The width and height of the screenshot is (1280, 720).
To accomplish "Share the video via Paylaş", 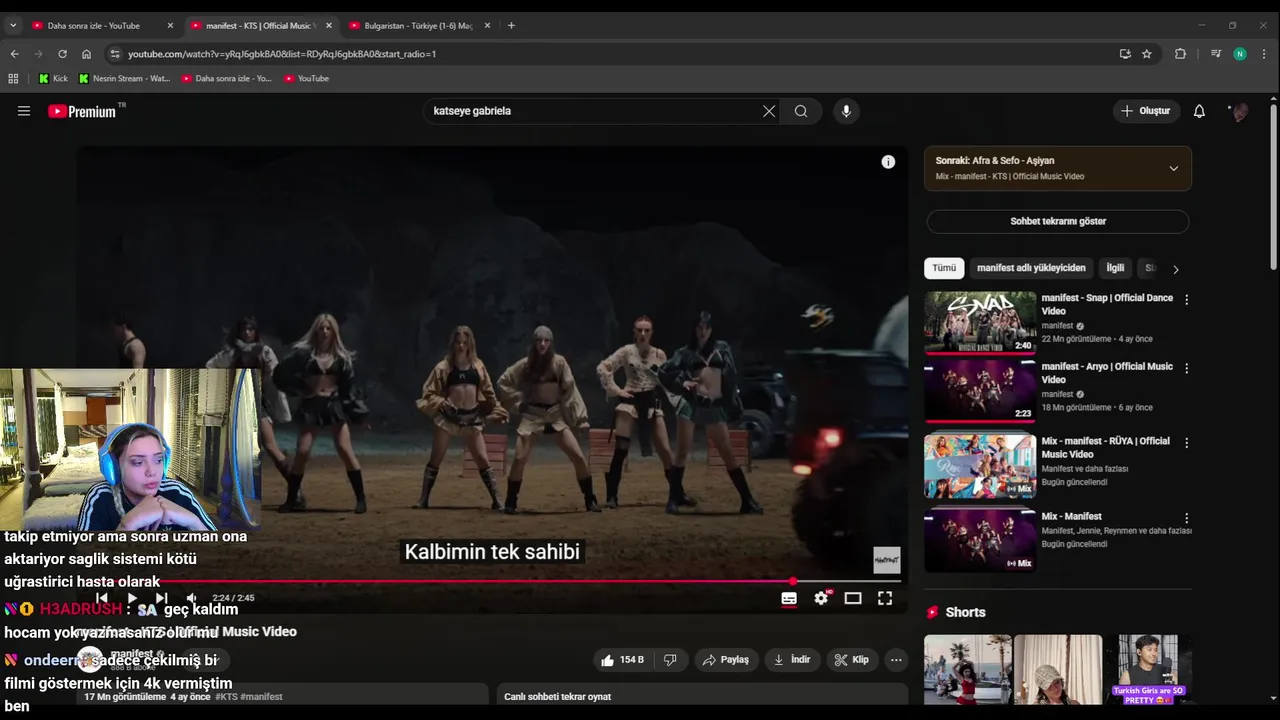I will coord(726,660).
